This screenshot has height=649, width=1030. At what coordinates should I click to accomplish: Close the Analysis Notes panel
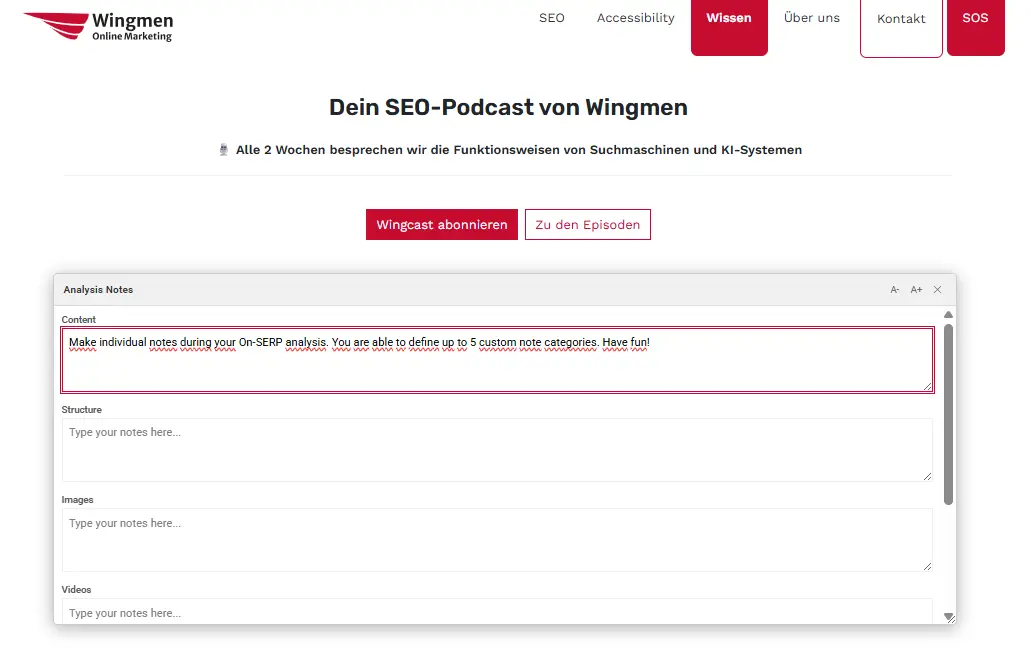[x=937, y=290]
